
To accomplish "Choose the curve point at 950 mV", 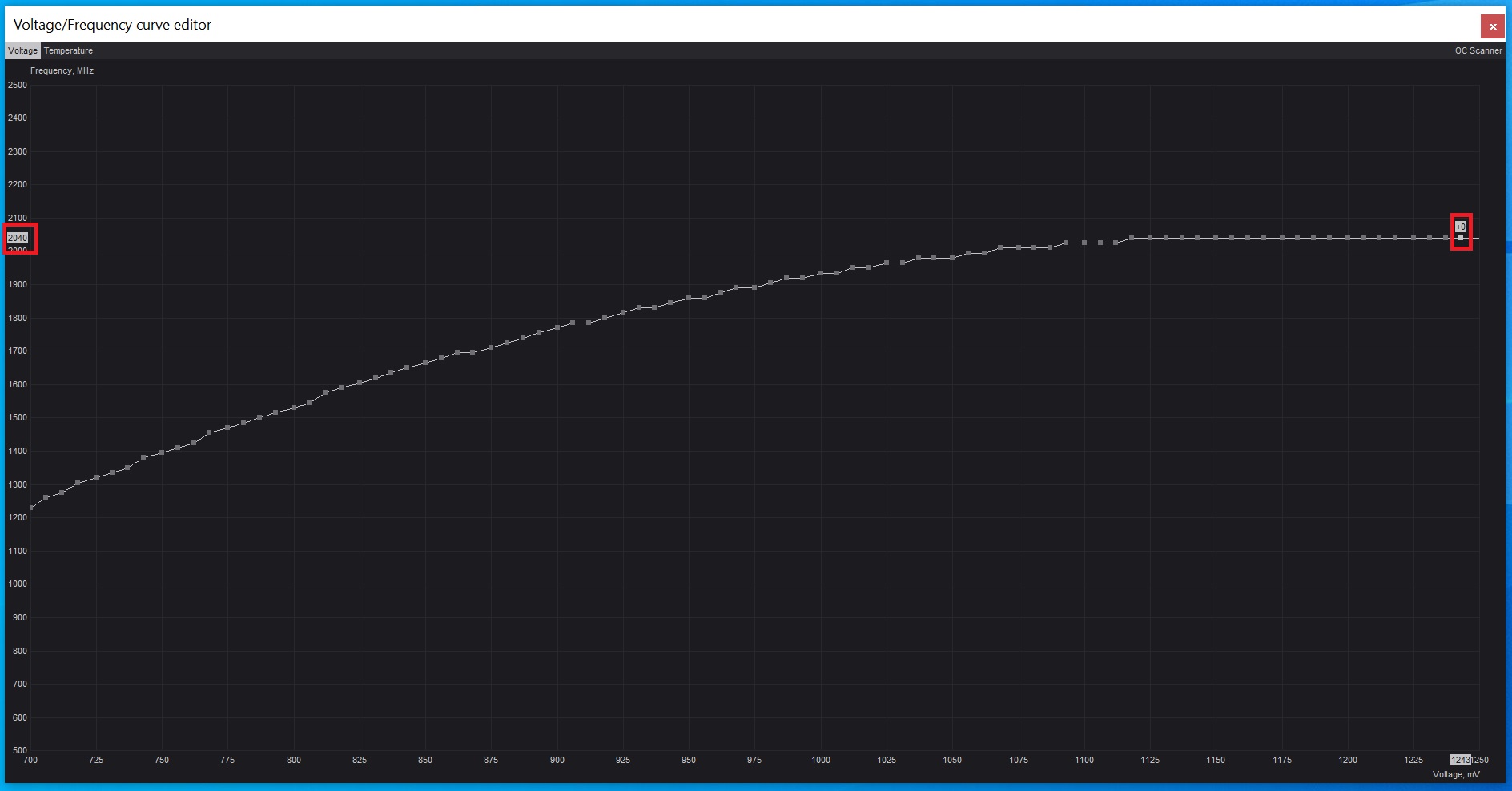I will (689, 298).
